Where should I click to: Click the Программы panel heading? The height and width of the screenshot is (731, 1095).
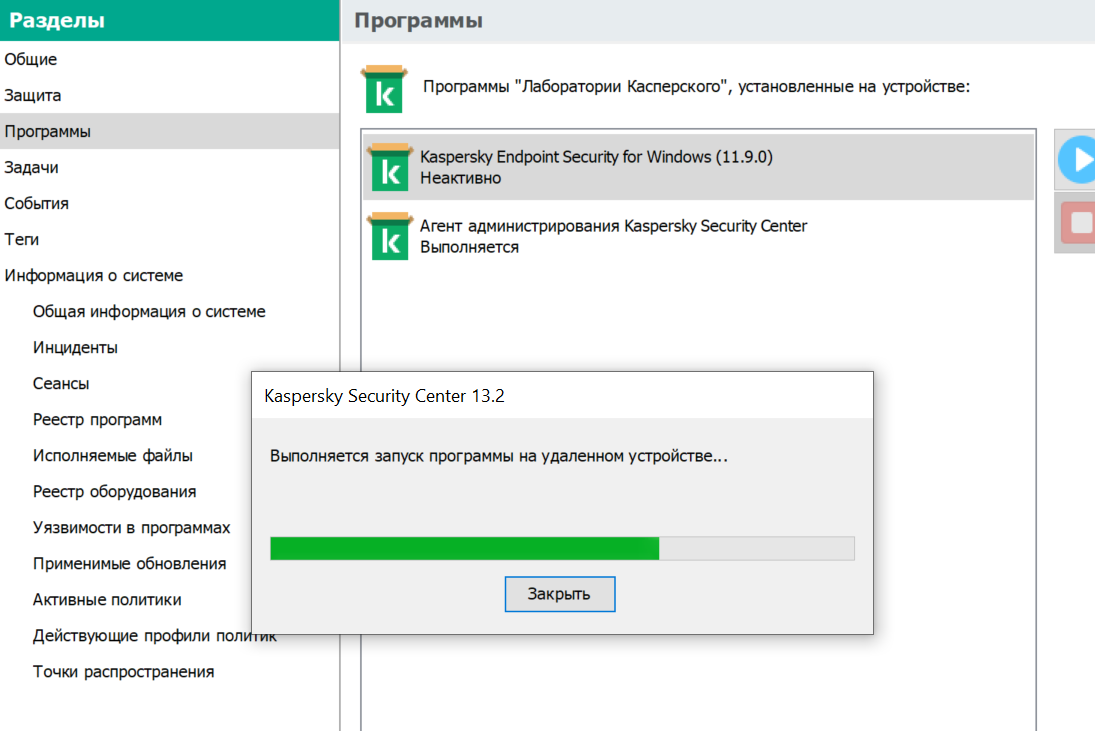tap(418, 20)
